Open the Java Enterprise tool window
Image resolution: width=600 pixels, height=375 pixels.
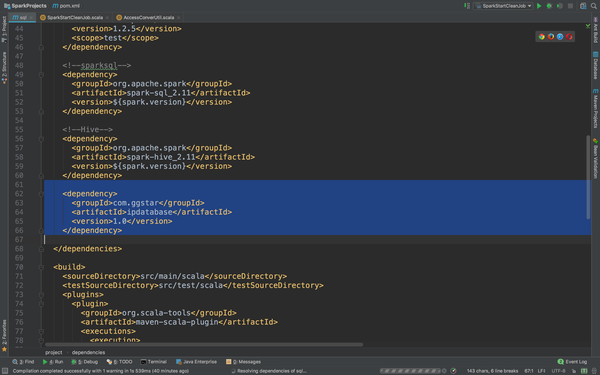pyautogui.click(x=196, y=362)
